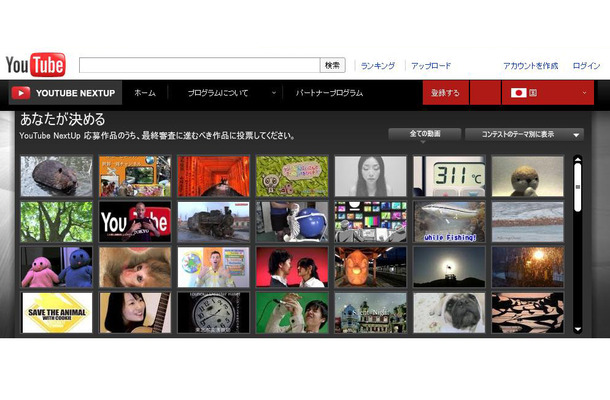The height and width of the screenshot is (400, 610).
Task: Open the 311 °C thermometer thumbnail
Action: coord(449,176)
